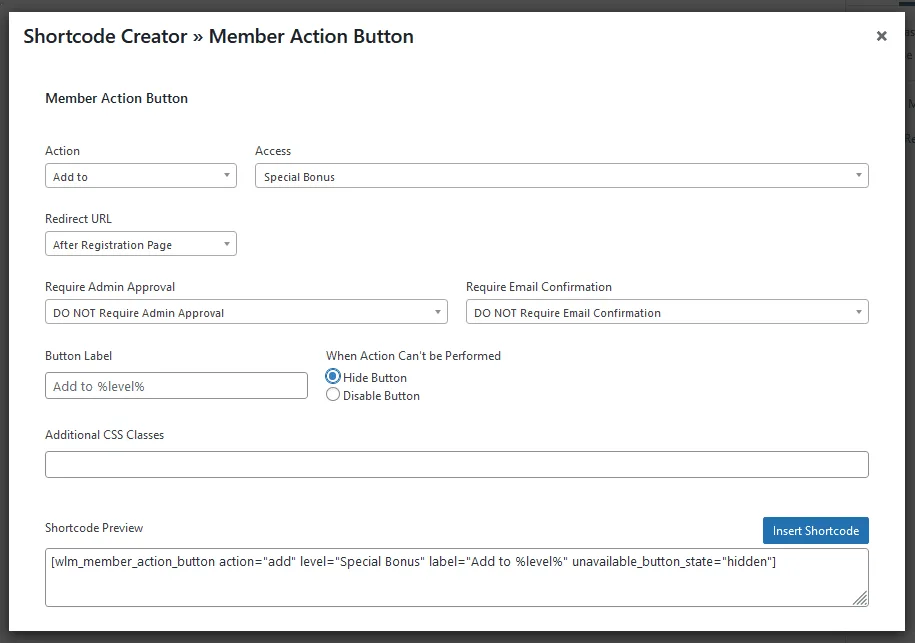Viewport: 915px width, 643px height.
Task: Open the Access dropdown showing Special Bonus
Action: [560, 175]
